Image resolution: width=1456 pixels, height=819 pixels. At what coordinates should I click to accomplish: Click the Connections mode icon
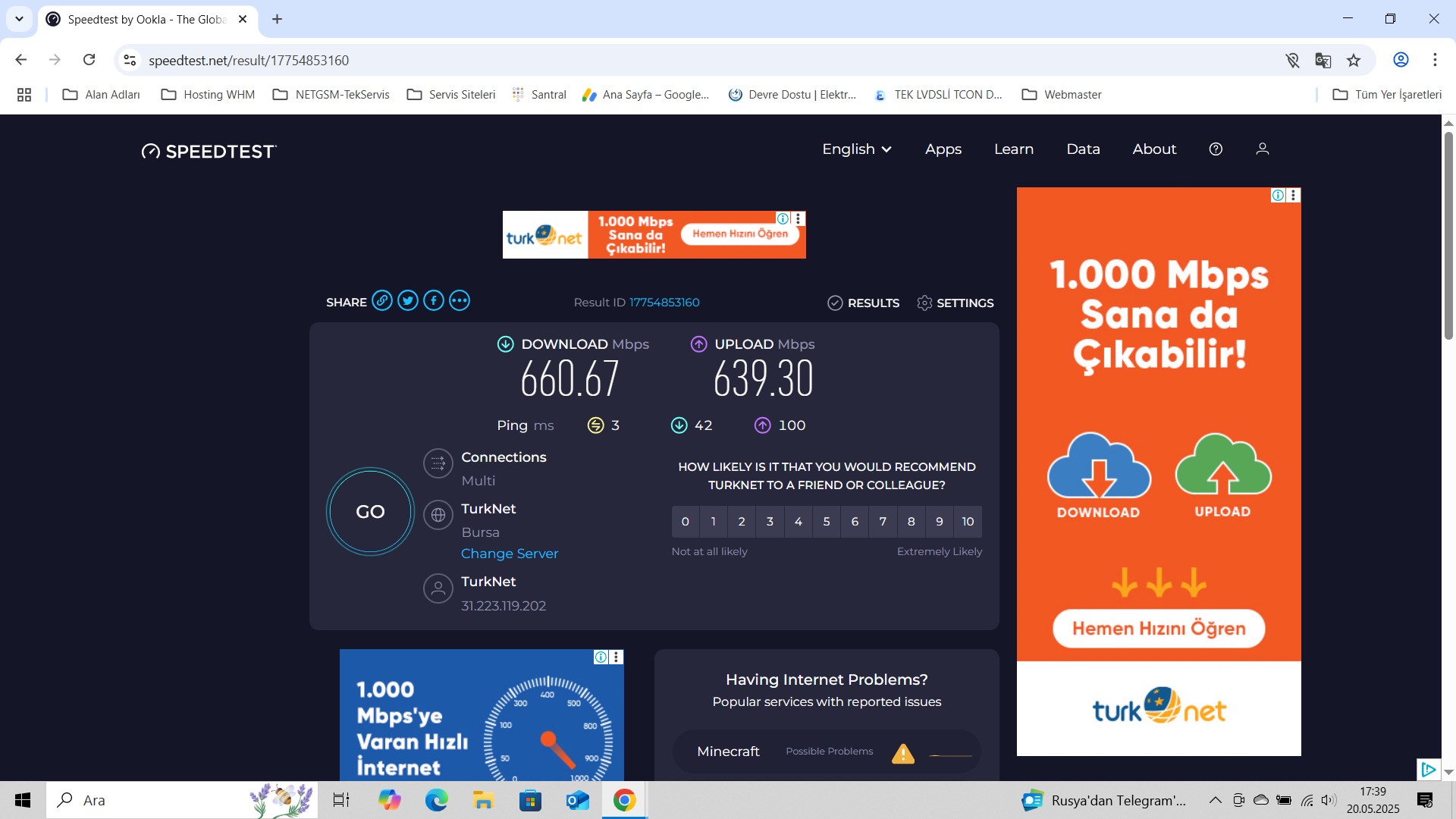pyautogui.click(x=438, y=464)
